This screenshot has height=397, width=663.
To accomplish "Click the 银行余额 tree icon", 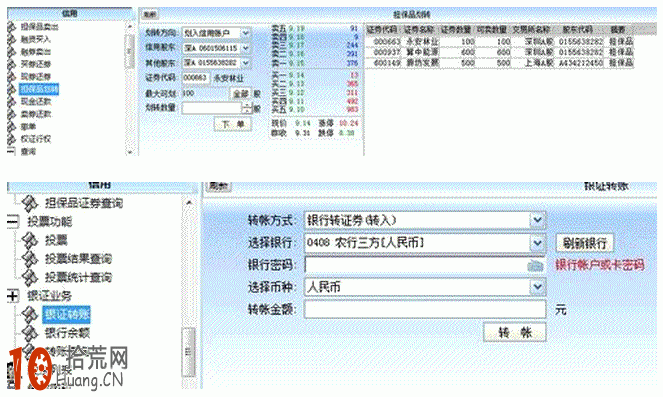I will coord(30,333).
